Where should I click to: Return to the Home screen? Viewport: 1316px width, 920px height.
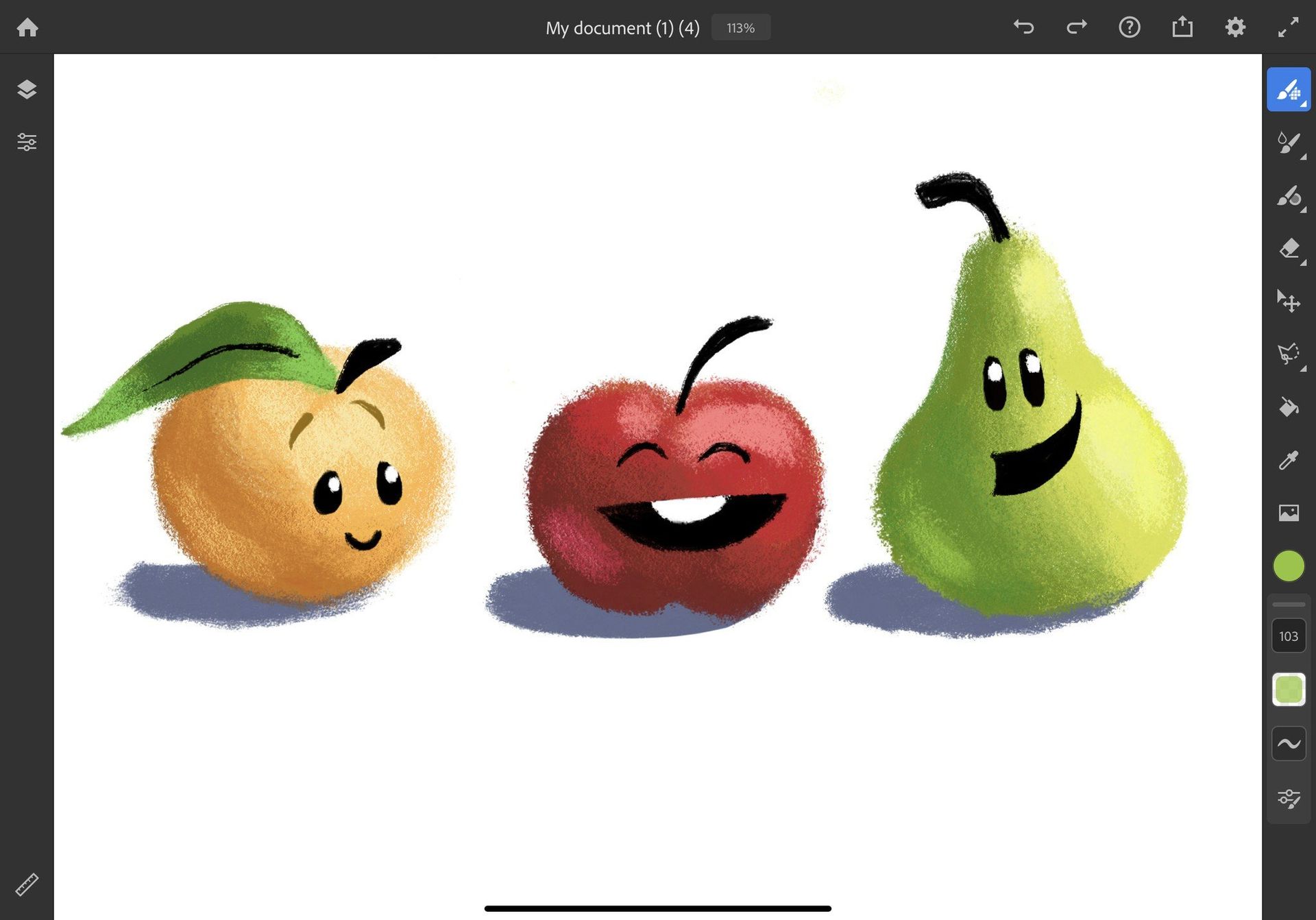pos(27,27)
